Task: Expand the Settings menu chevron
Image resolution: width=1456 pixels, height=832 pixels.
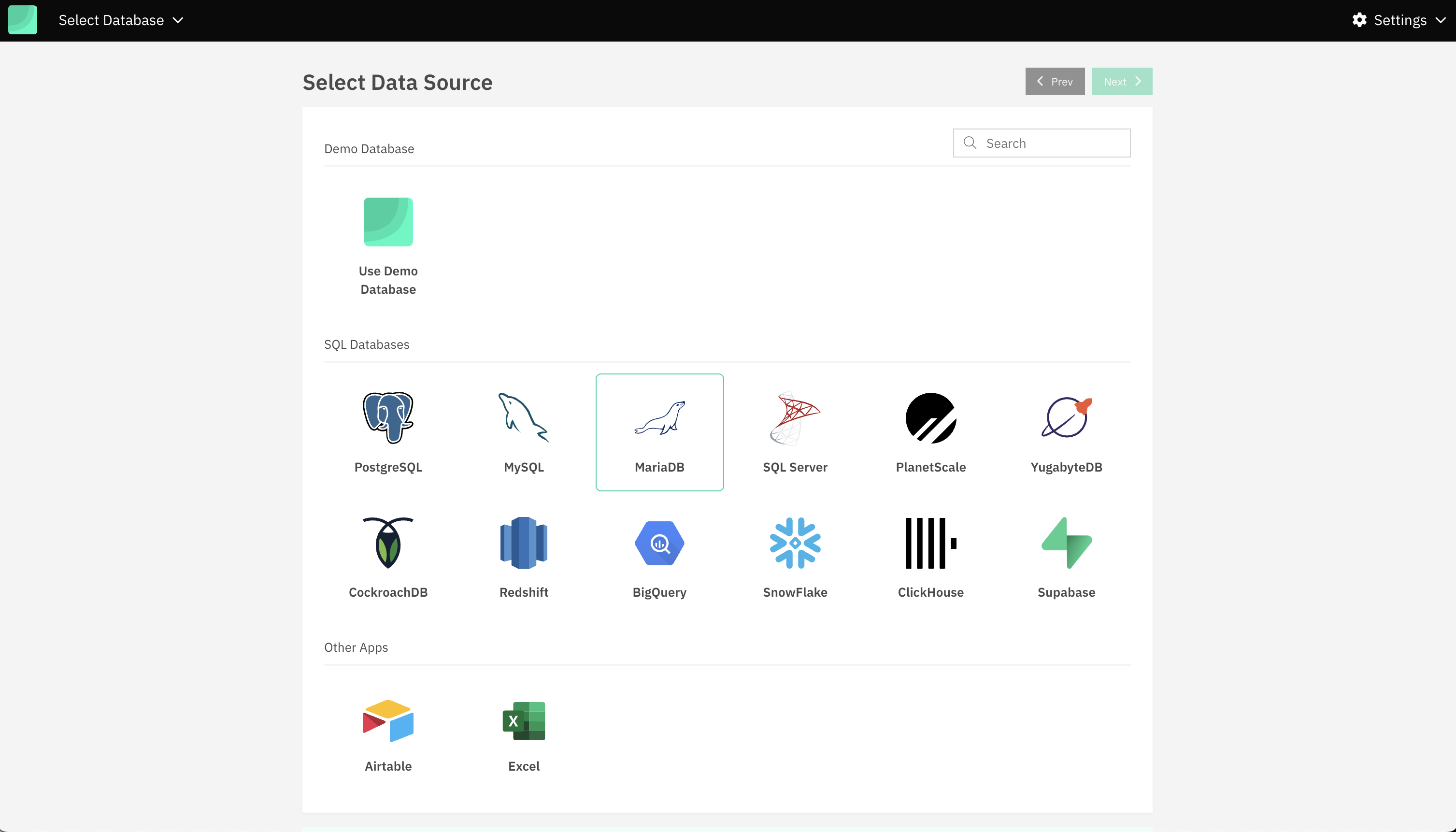Action: [1440, 20]
